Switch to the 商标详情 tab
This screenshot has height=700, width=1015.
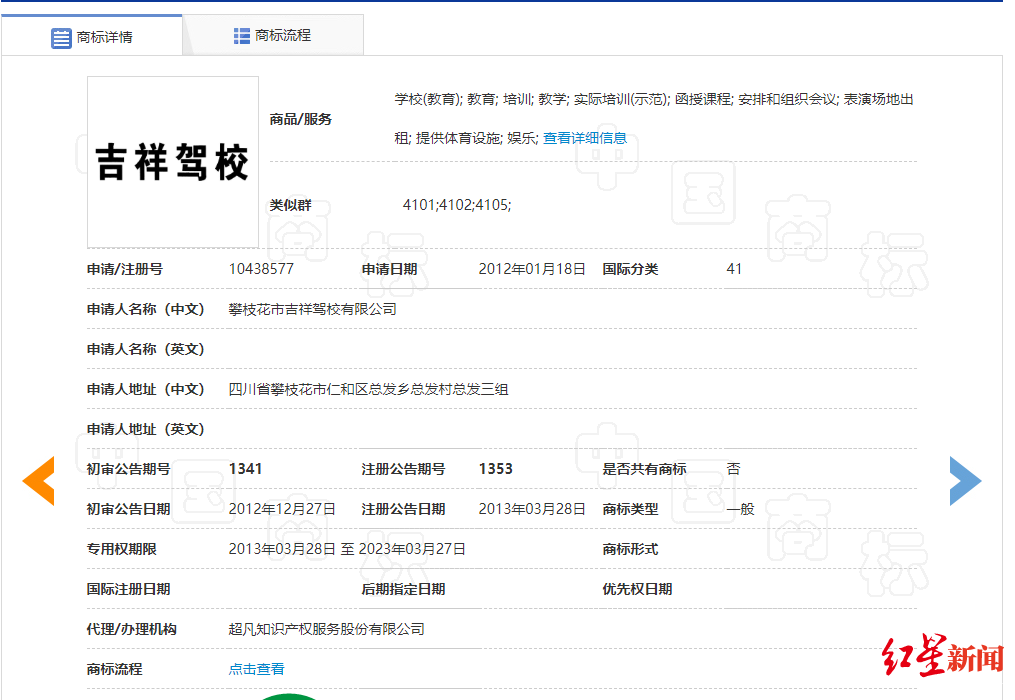coord(92,36)
